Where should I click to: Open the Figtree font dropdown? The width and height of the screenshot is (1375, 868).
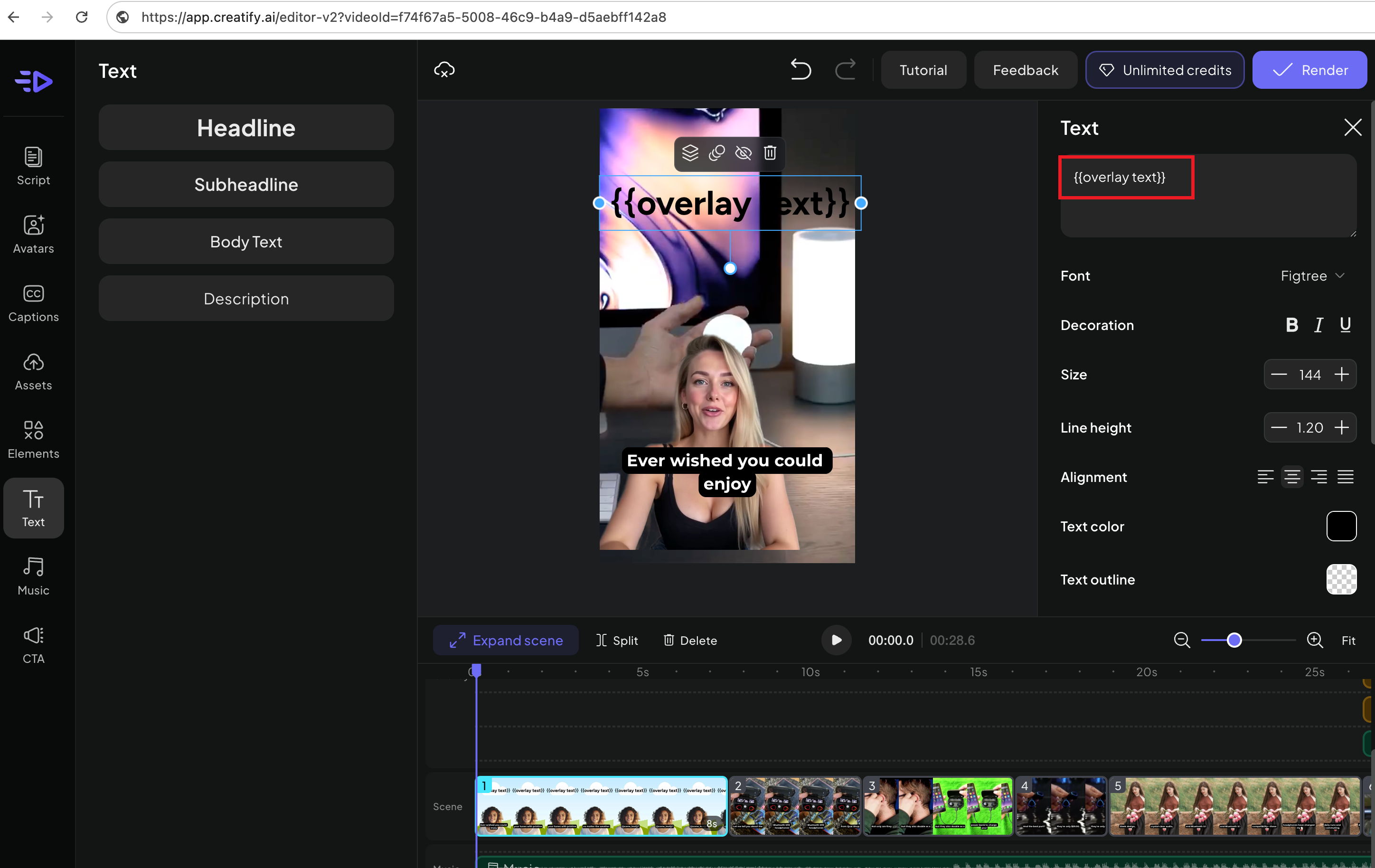point(1313,276)
